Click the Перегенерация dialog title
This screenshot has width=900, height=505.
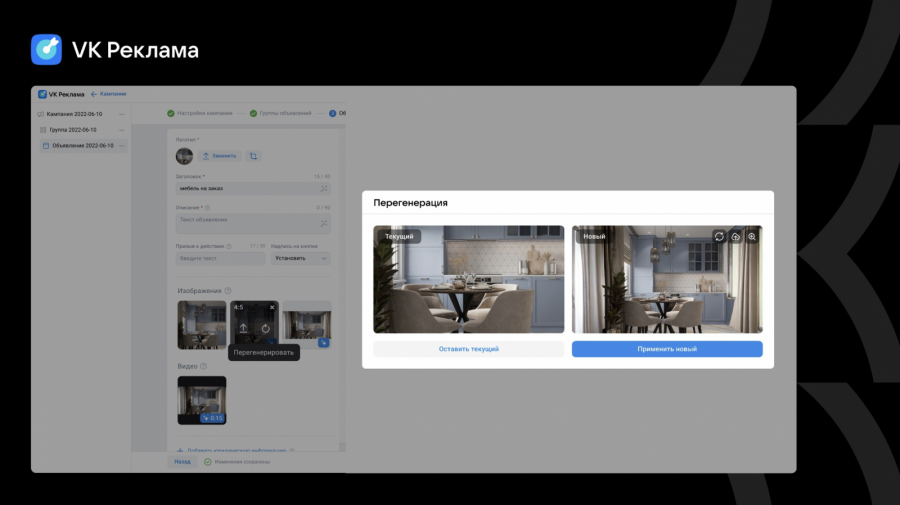pos(410,203)
